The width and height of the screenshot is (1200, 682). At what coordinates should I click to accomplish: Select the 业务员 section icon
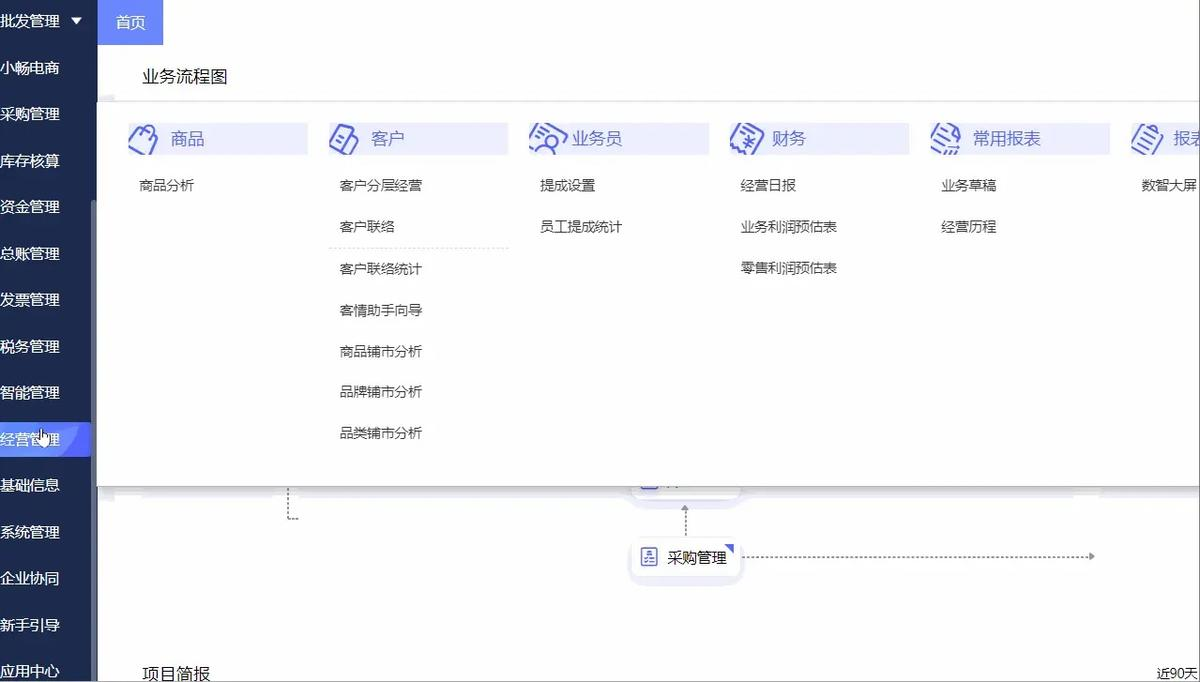(546, 139)
